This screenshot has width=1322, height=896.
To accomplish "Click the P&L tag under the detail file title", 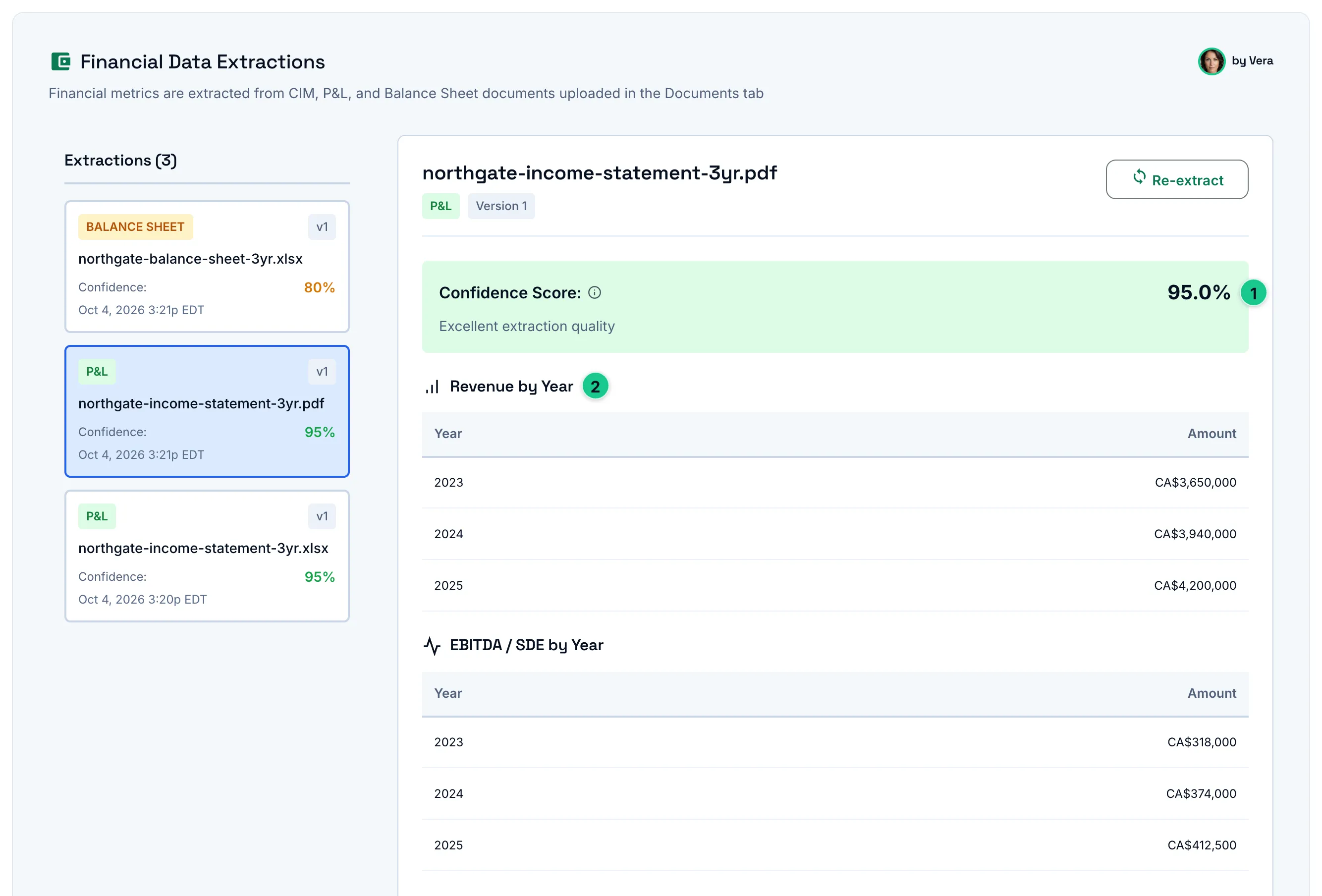I will [x=441, y=206].
